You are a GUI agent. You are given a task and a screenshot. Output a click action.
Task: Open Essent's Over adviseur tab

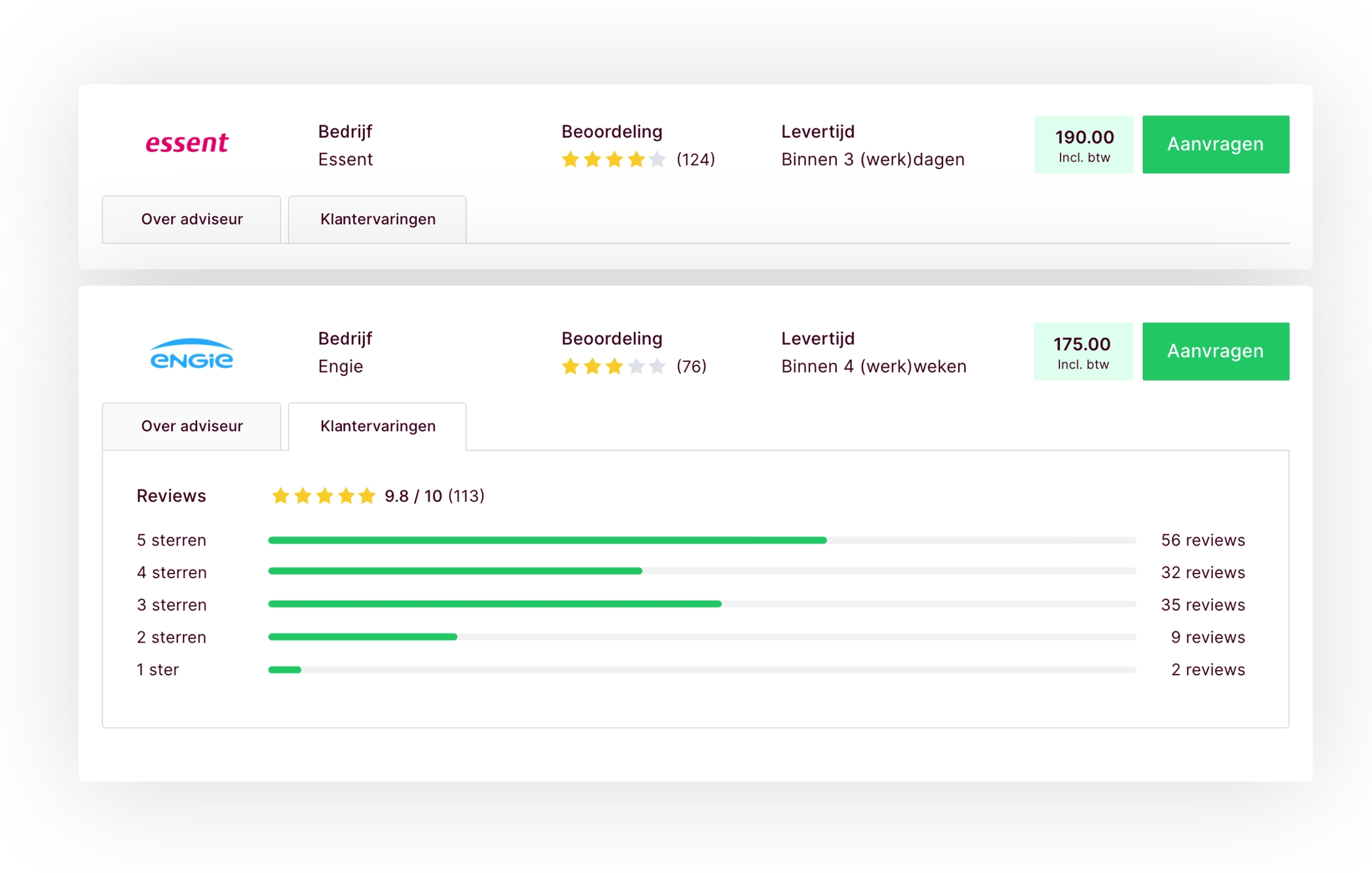(x=191, y=219)
